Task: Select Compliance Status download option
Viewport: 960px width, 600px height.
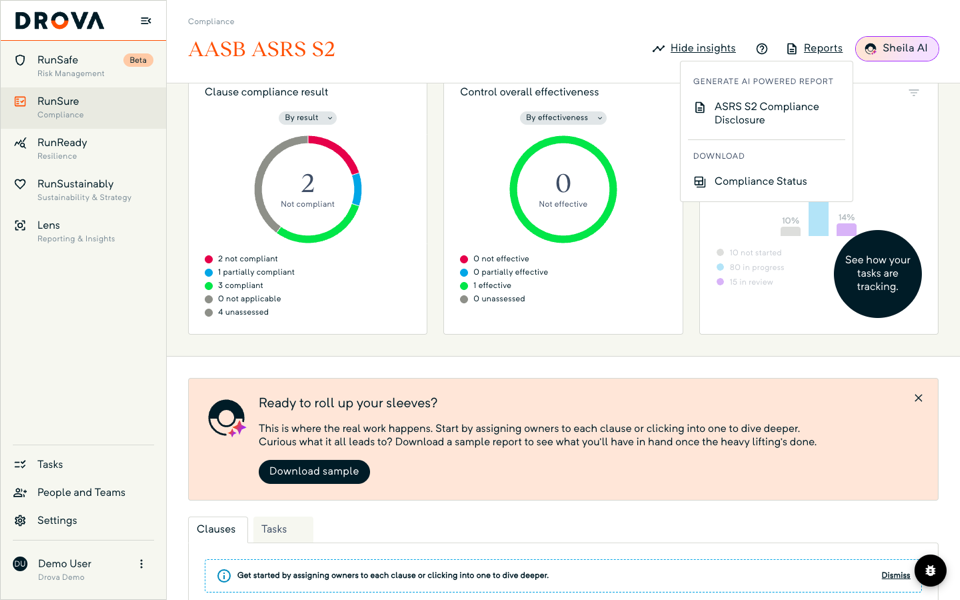Action: point(767,181)
